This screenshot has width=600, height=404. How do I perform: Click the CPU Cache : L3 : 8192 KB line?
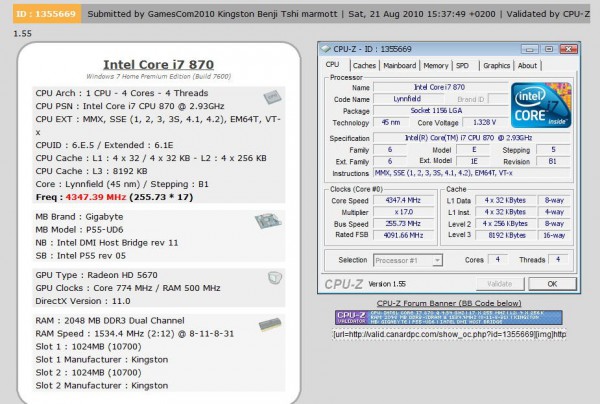point(91,171)
